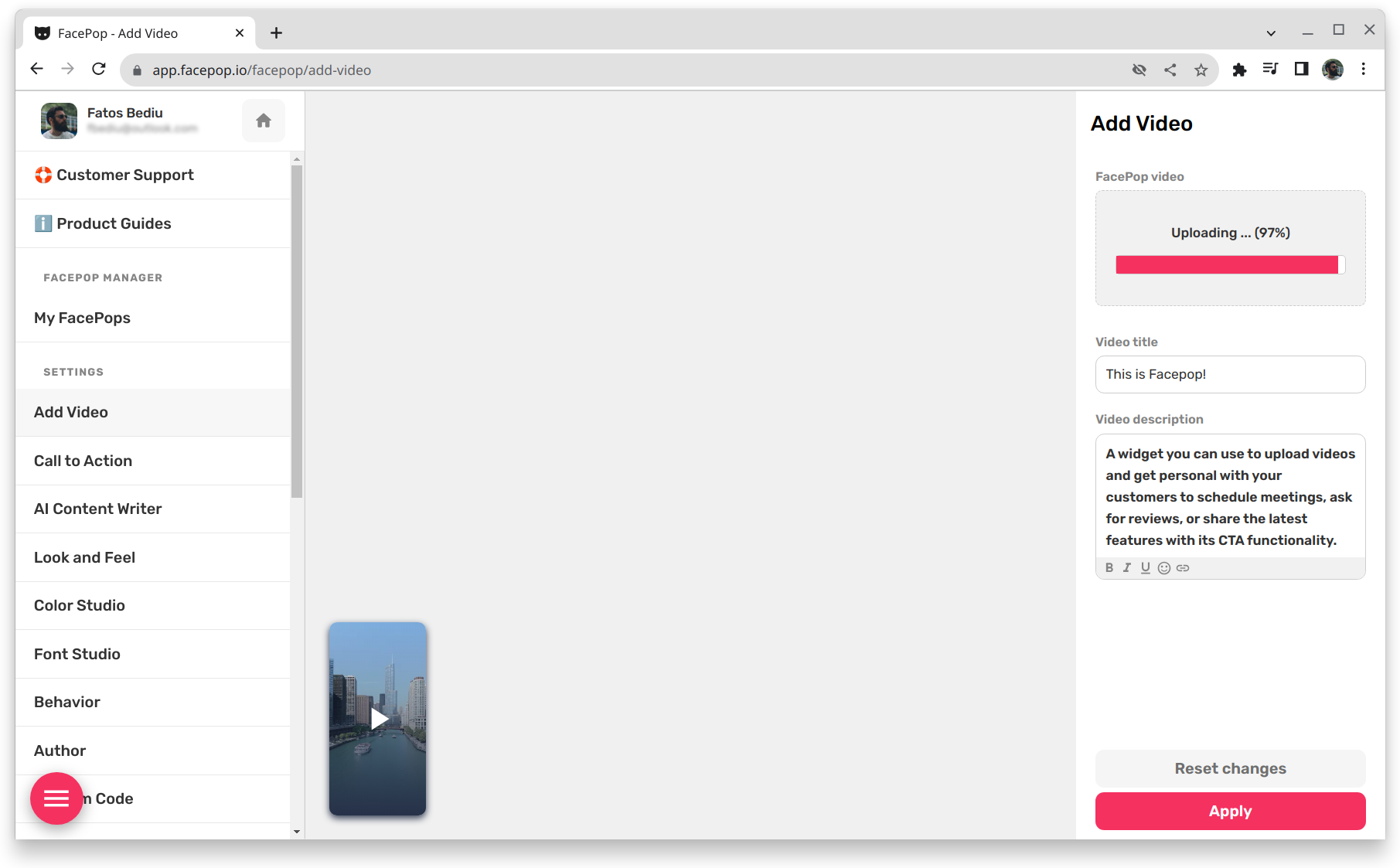Click the home icon button in sidebar
The width and height of the screenshot is (1400, 868).
pos(264,121)
